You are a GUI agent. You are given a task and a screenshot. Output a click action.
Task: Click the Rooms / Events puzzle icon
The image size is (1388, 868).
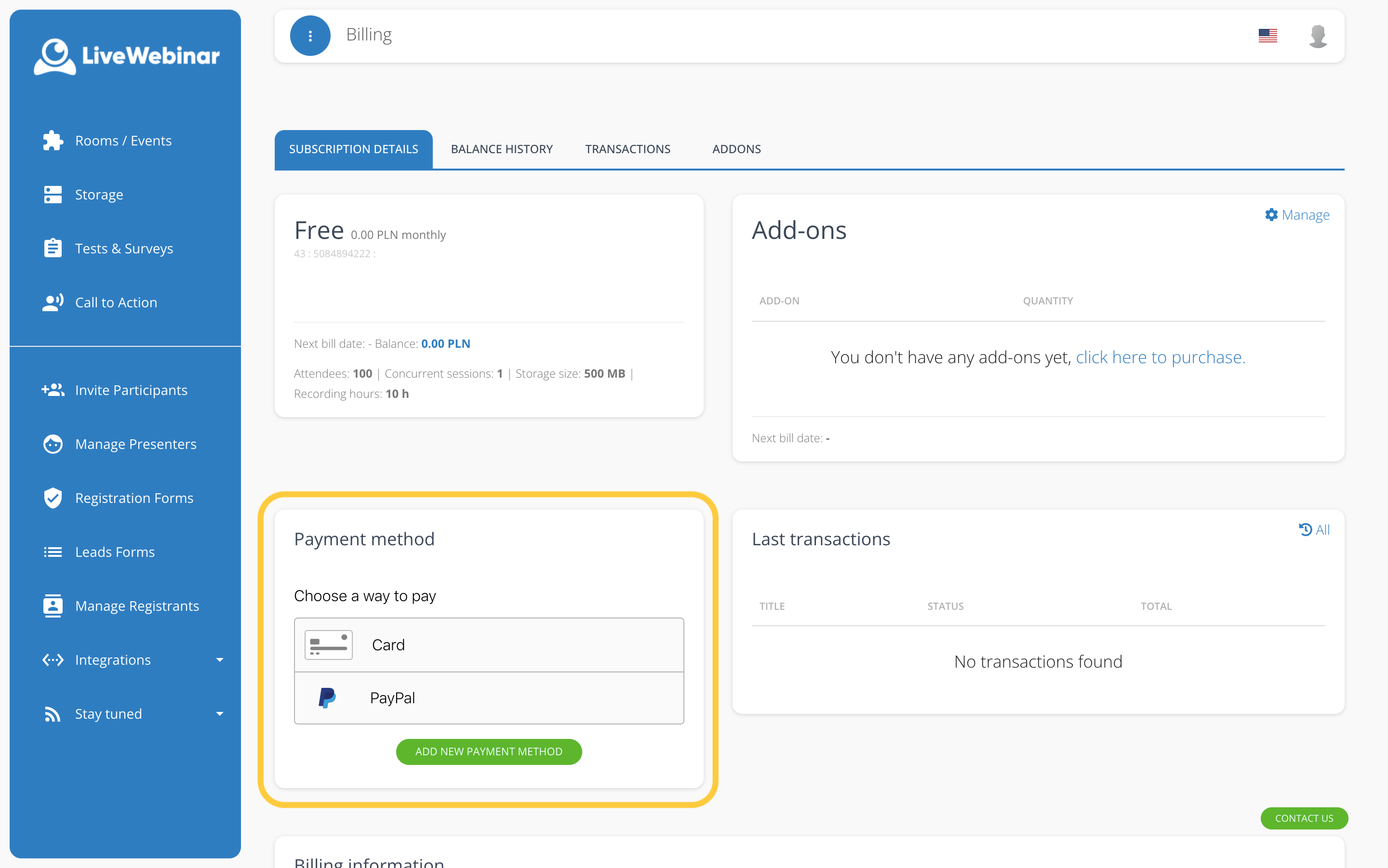click(53, 141)
